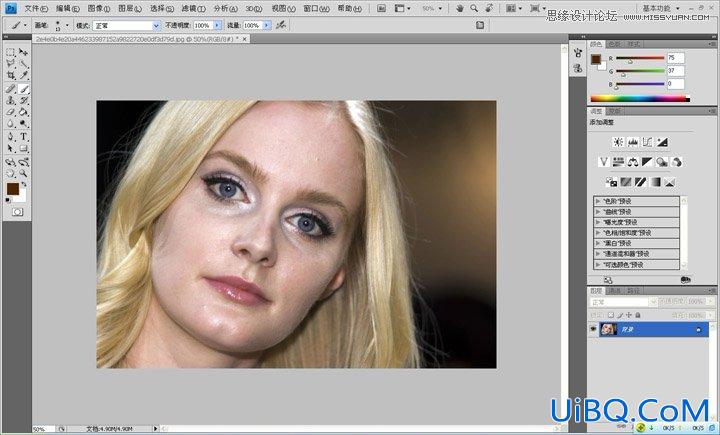Viewport: 720px width, 435px height.
Task: Switch to the 蒙版 (Masks) tab
Action: click(x=614, y=111)
